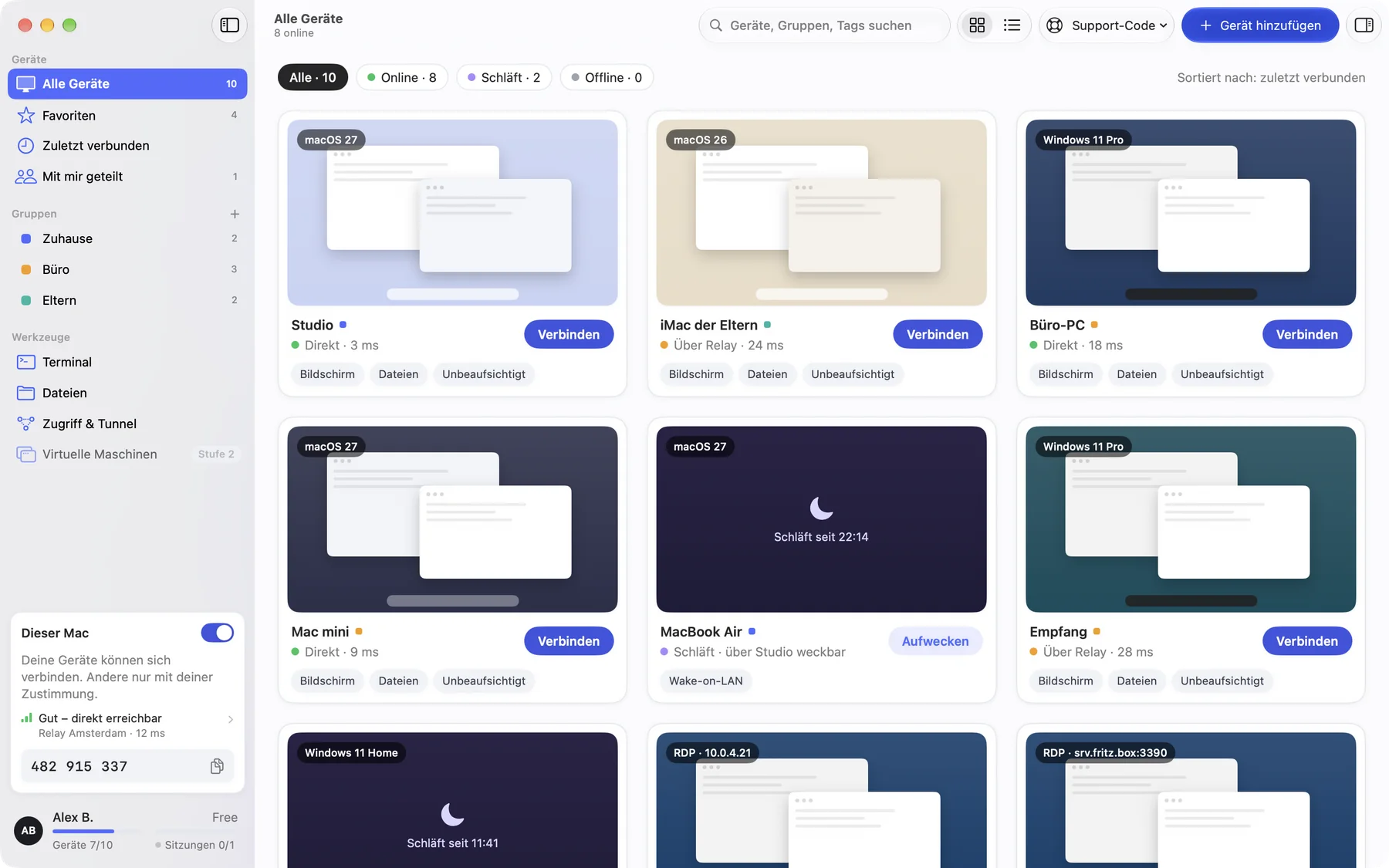Filter by Online · 8 devices
The image size is (1389, 868).
(402, 77)
